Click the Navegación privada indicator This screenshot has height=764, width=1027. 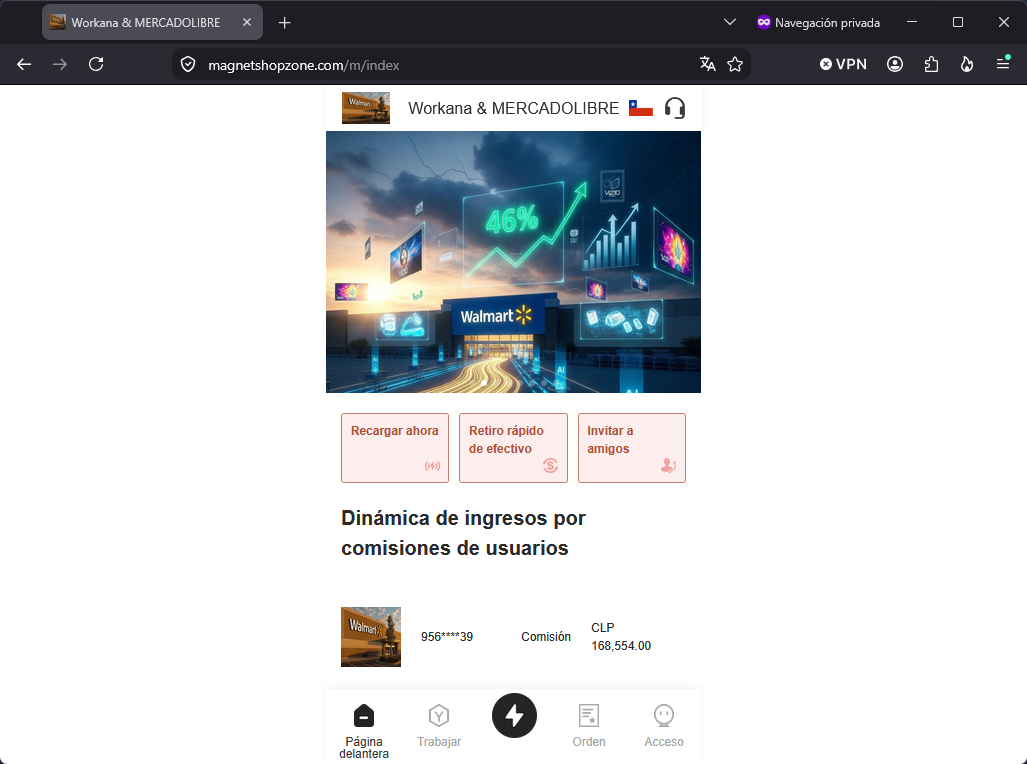pos(818,23)
